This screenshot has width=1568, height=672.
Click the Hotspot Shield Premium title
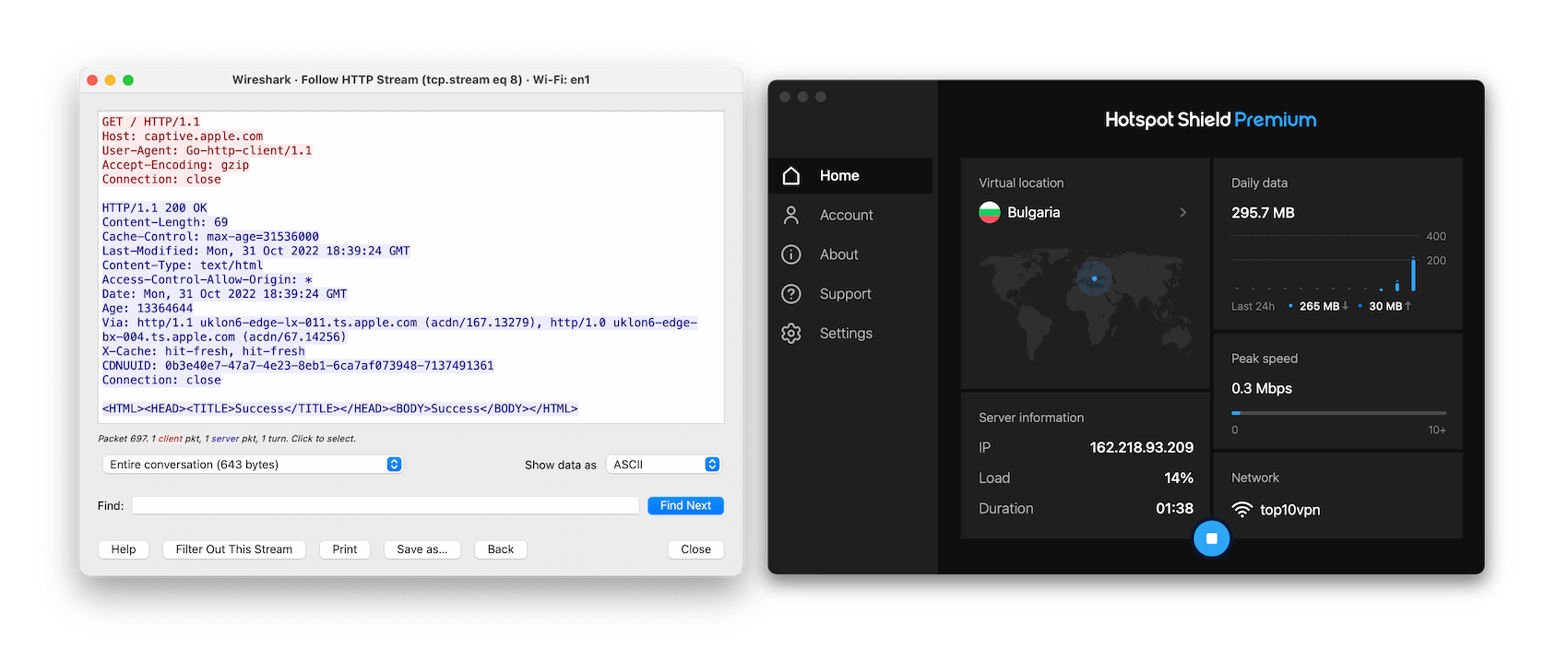1211,120
